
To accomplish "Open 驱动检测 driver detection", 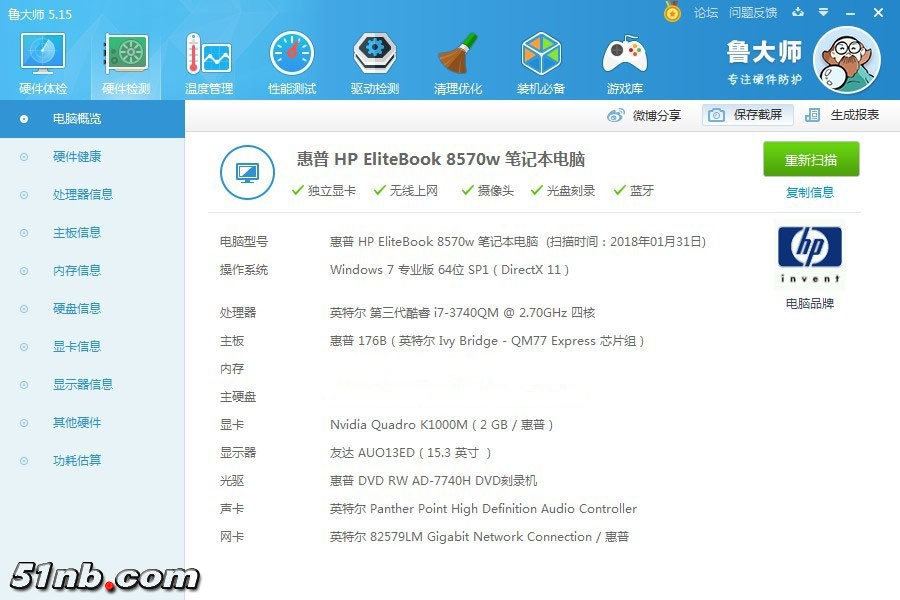I will [375, 63].
